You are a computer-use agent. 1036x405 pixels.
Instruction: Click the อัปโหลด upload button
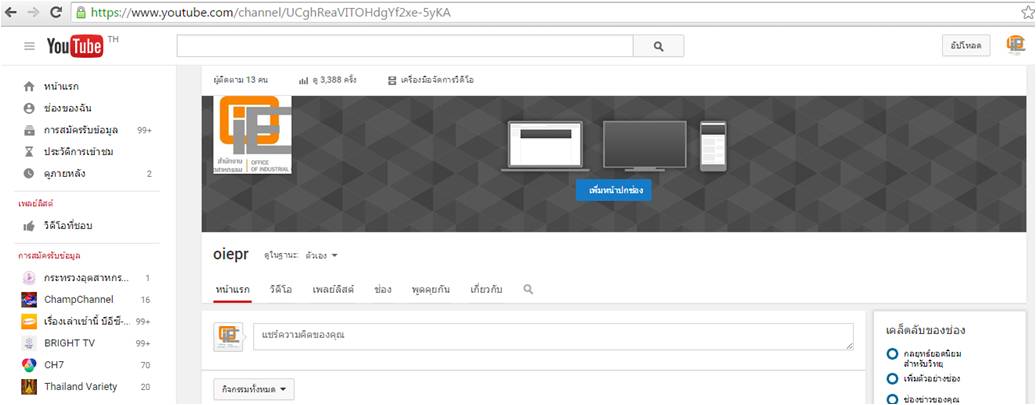[x=966, y=46]
